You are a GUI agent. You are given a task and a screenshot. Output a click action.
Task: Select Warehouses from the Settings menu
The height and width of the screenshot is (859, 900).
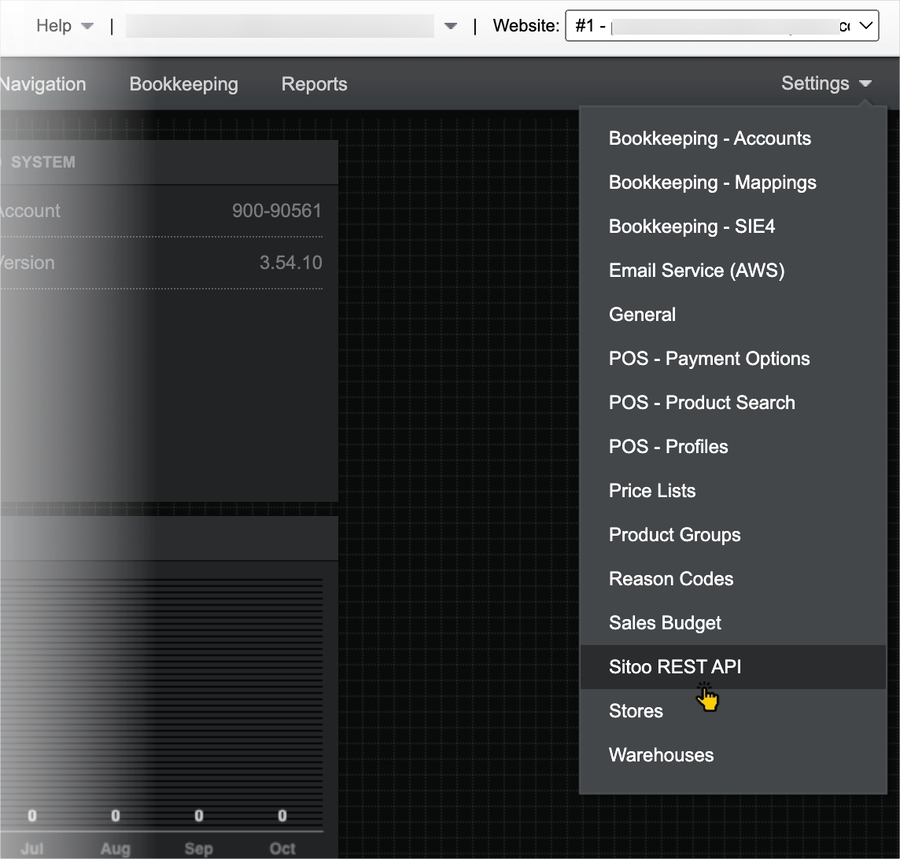661,755
